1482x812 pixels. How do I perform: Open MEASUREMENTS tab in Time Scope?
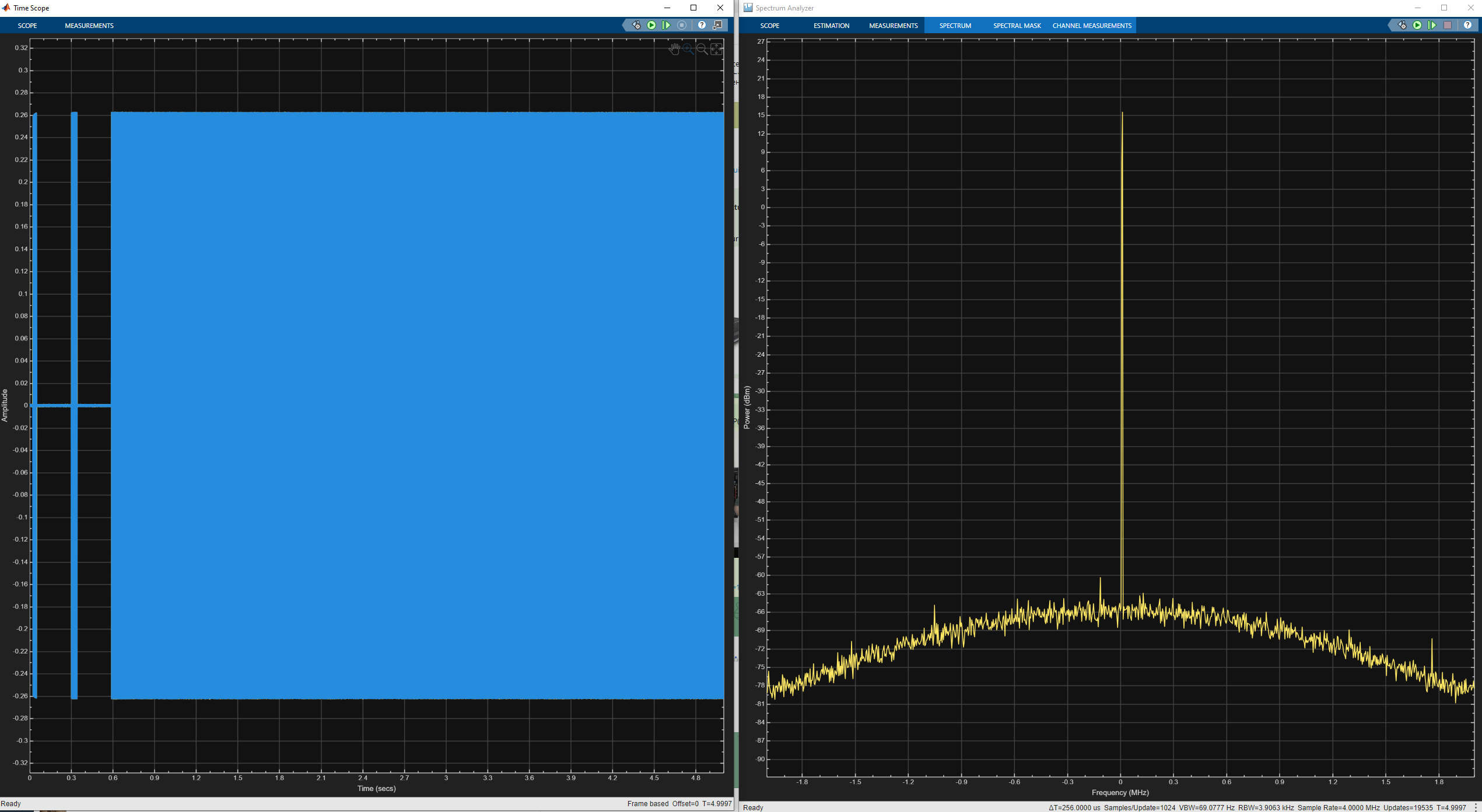89,26
